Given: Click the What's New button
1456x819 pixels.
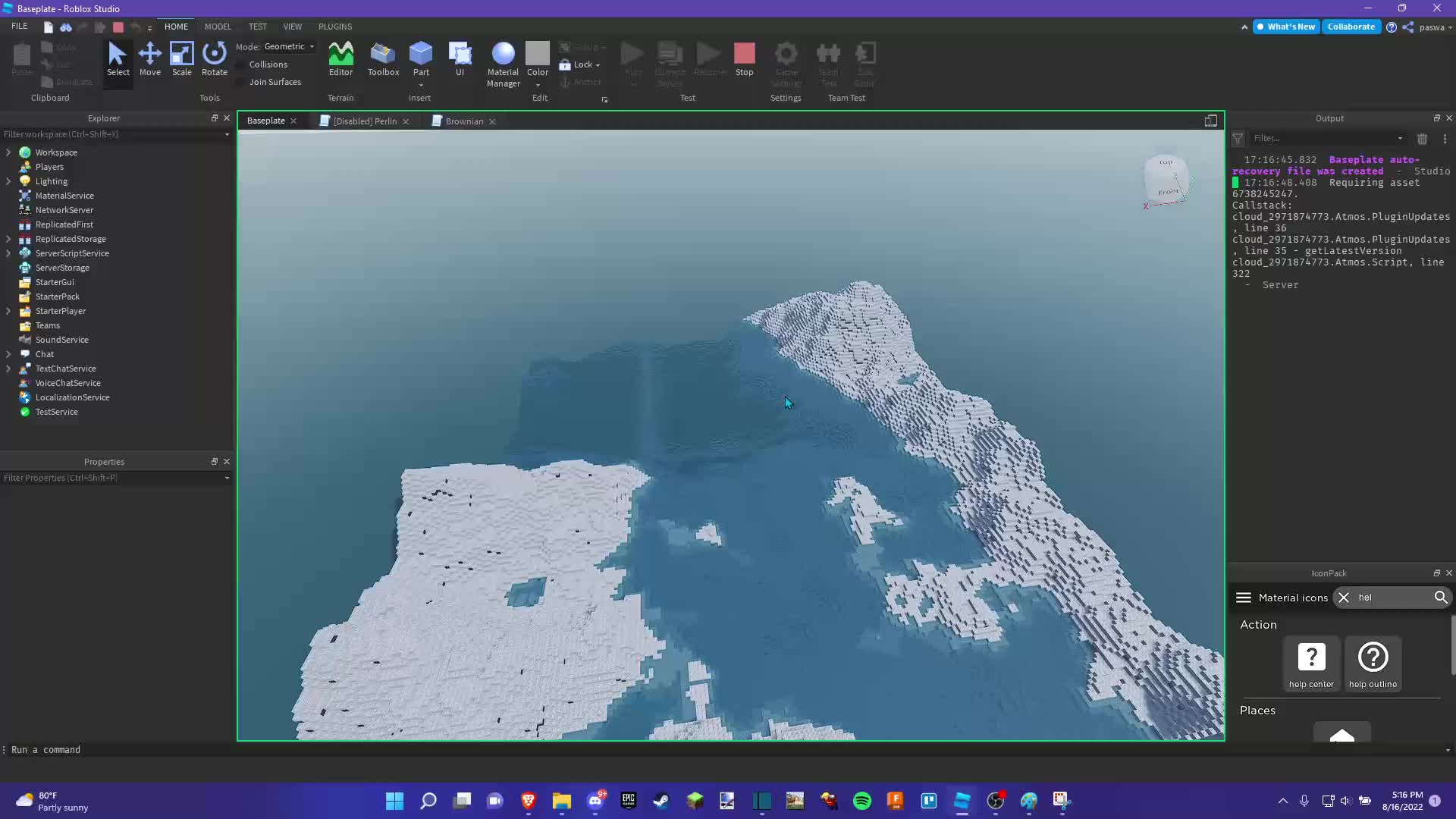Looking at the screenshot, I should click(x=1286, y=27).
